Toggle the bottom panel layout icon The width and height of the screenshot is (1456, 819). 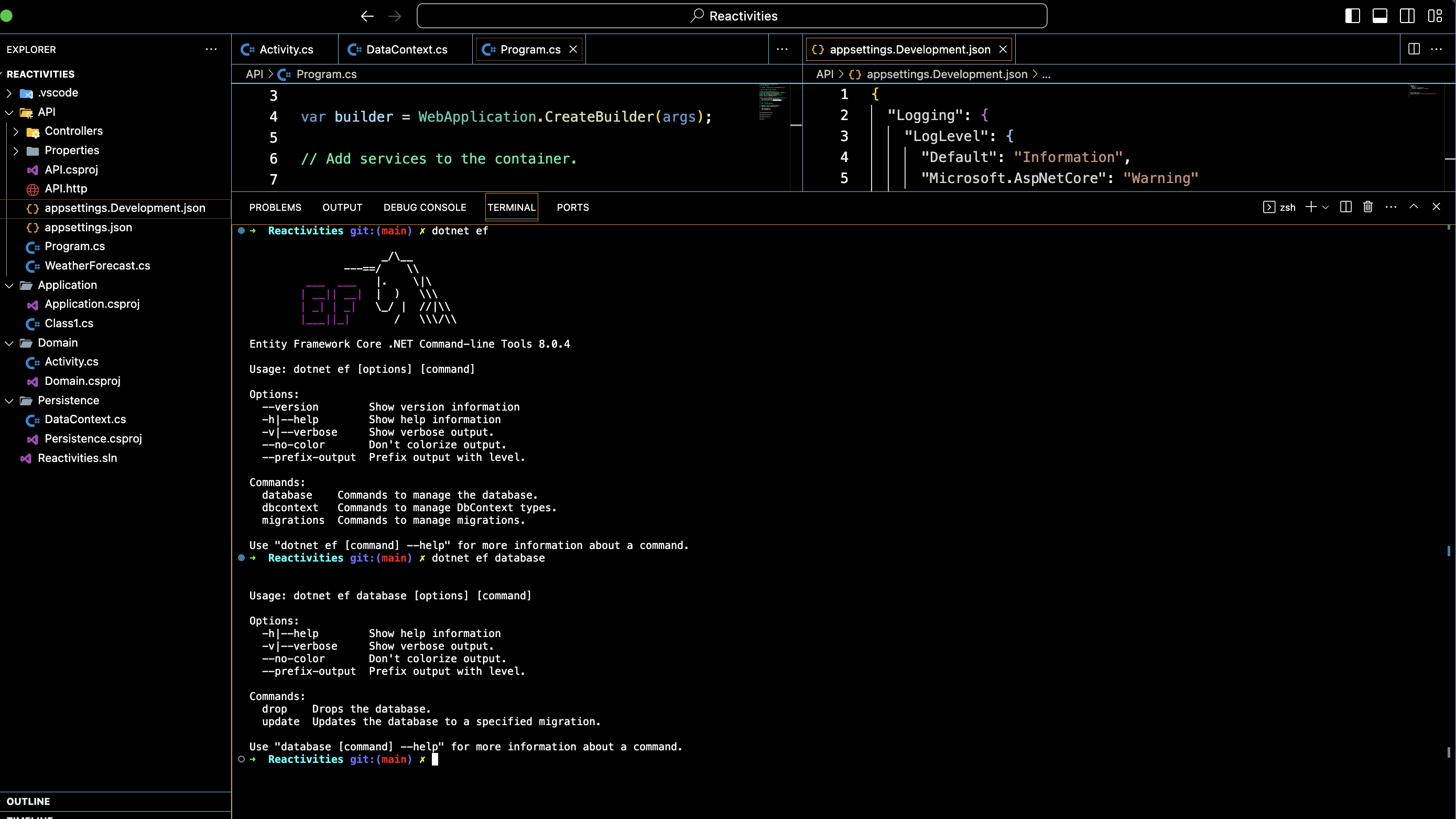(x=1379, y=16)
